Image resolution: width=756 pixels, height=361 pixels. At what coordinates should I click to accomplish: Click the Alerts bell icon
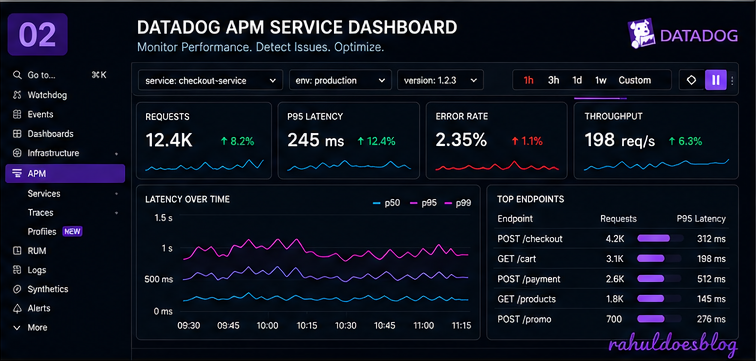[x=17, y=308]
